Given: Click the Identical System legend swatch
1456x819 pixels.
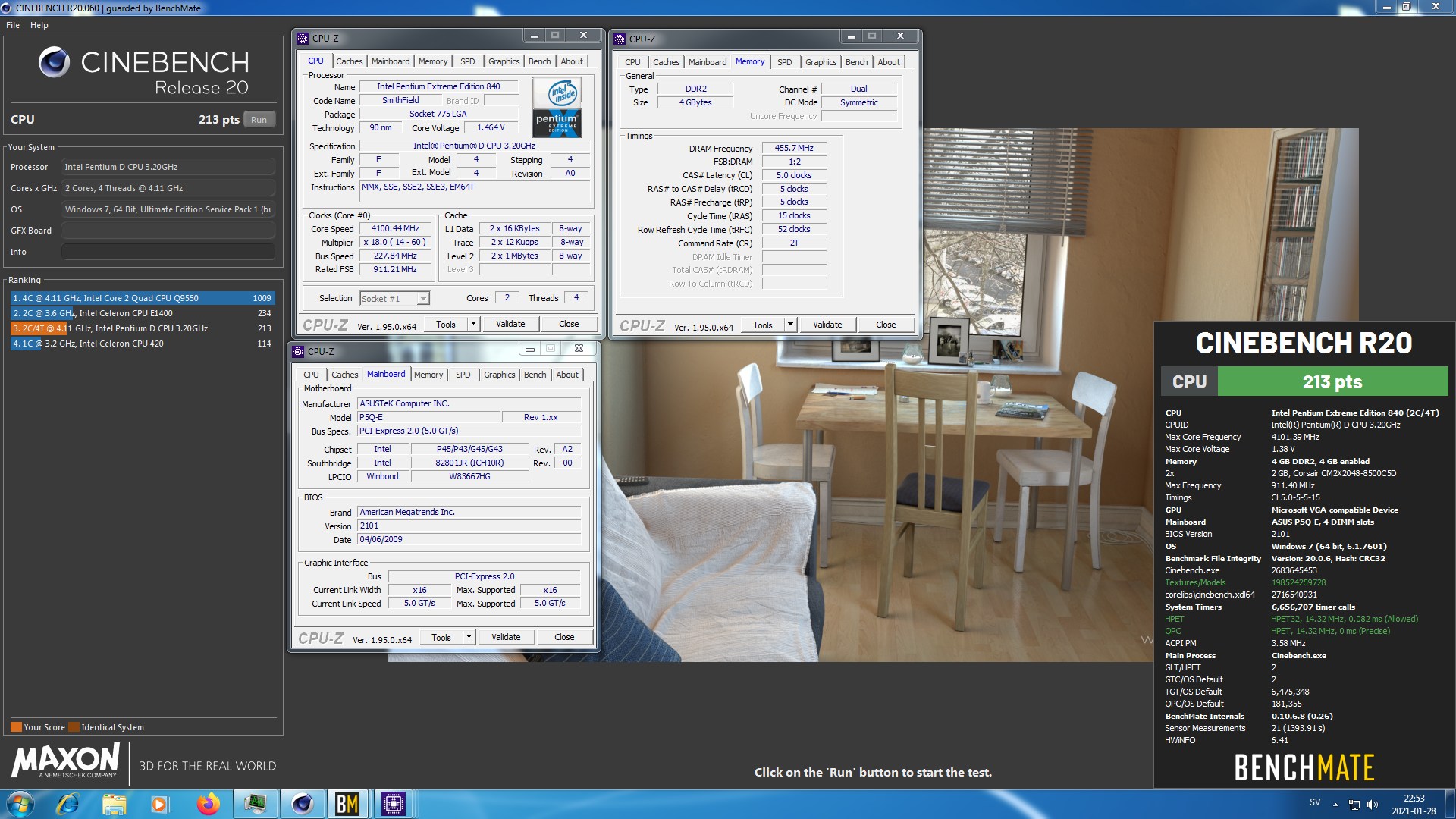Looking at the screenshot, I should click(74, 726).
